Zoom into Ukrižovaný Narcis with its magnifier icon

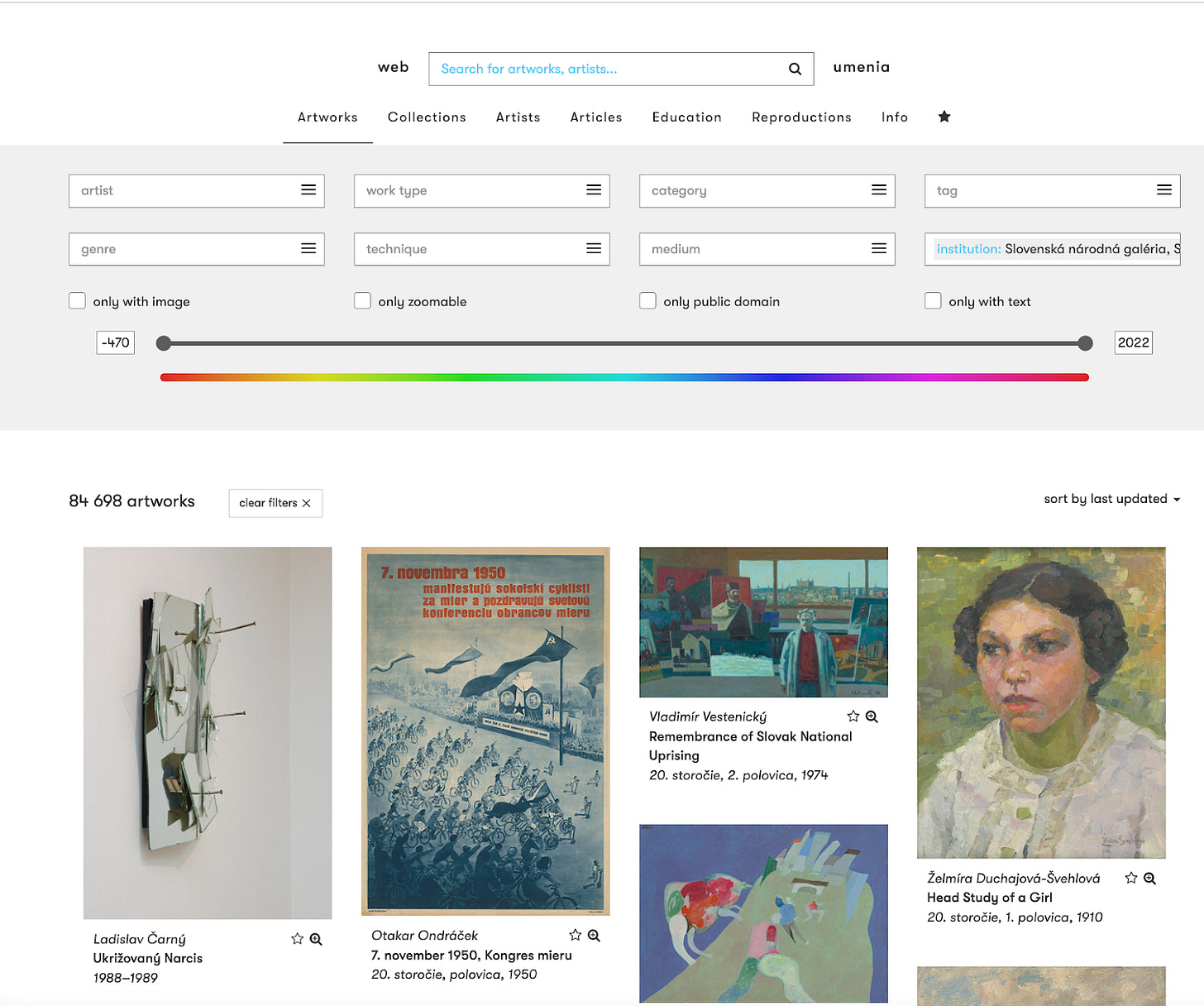click(316, 939)
